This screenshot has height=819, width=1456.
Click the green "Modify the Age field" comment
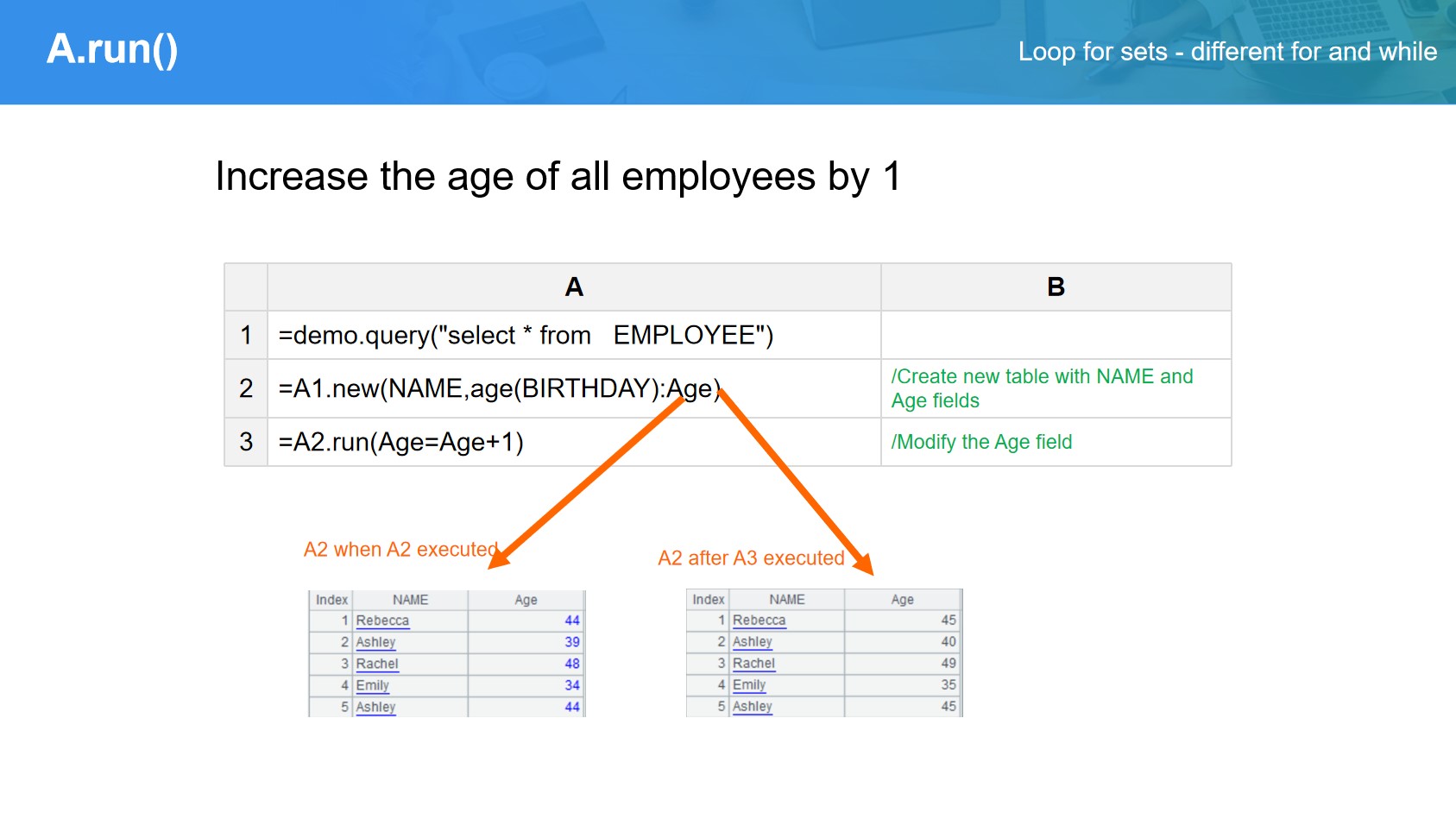pos(981,442)
